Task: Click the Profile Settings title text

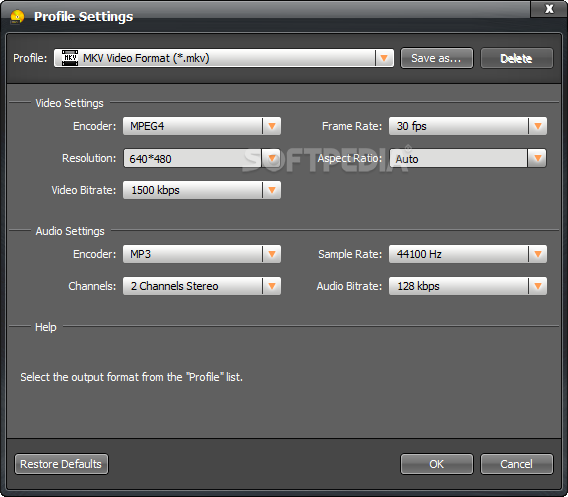Action: pyautogui.click(x=84, y=17)
